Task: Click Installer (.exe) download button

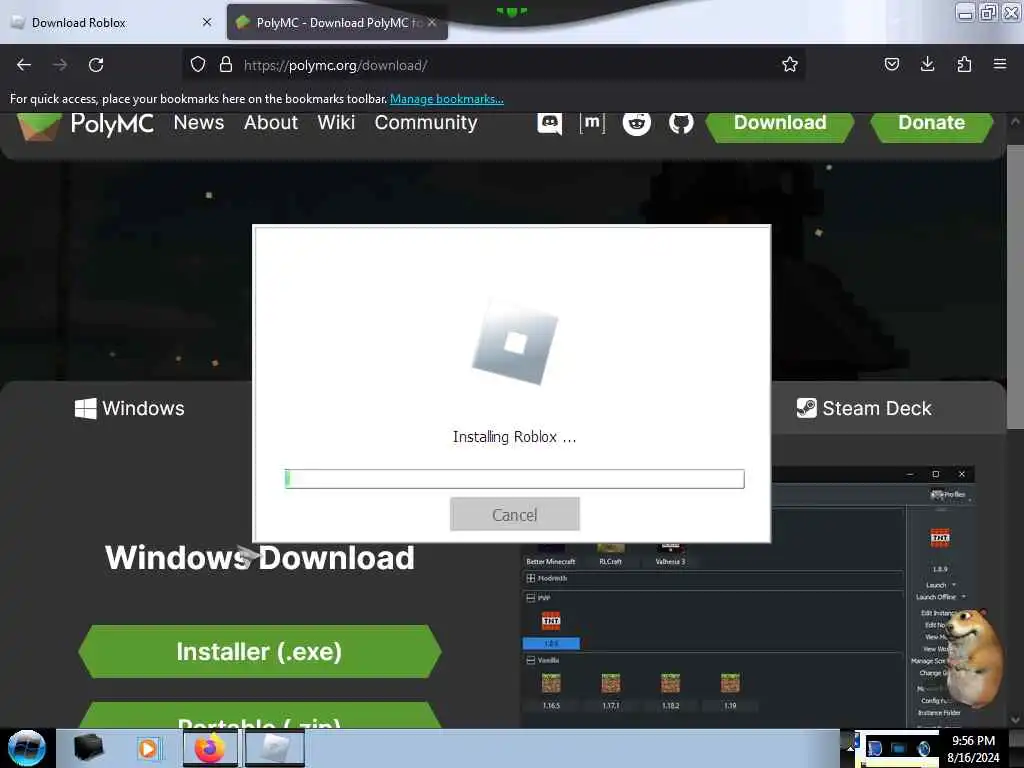Action: tap(259, 652)
